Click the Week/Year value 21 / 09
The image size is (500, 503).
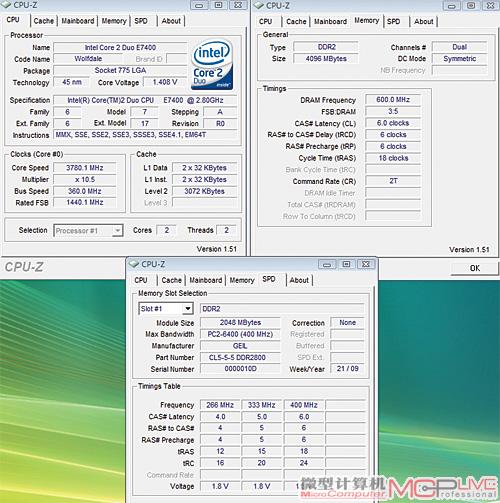[x=347, y=369]
